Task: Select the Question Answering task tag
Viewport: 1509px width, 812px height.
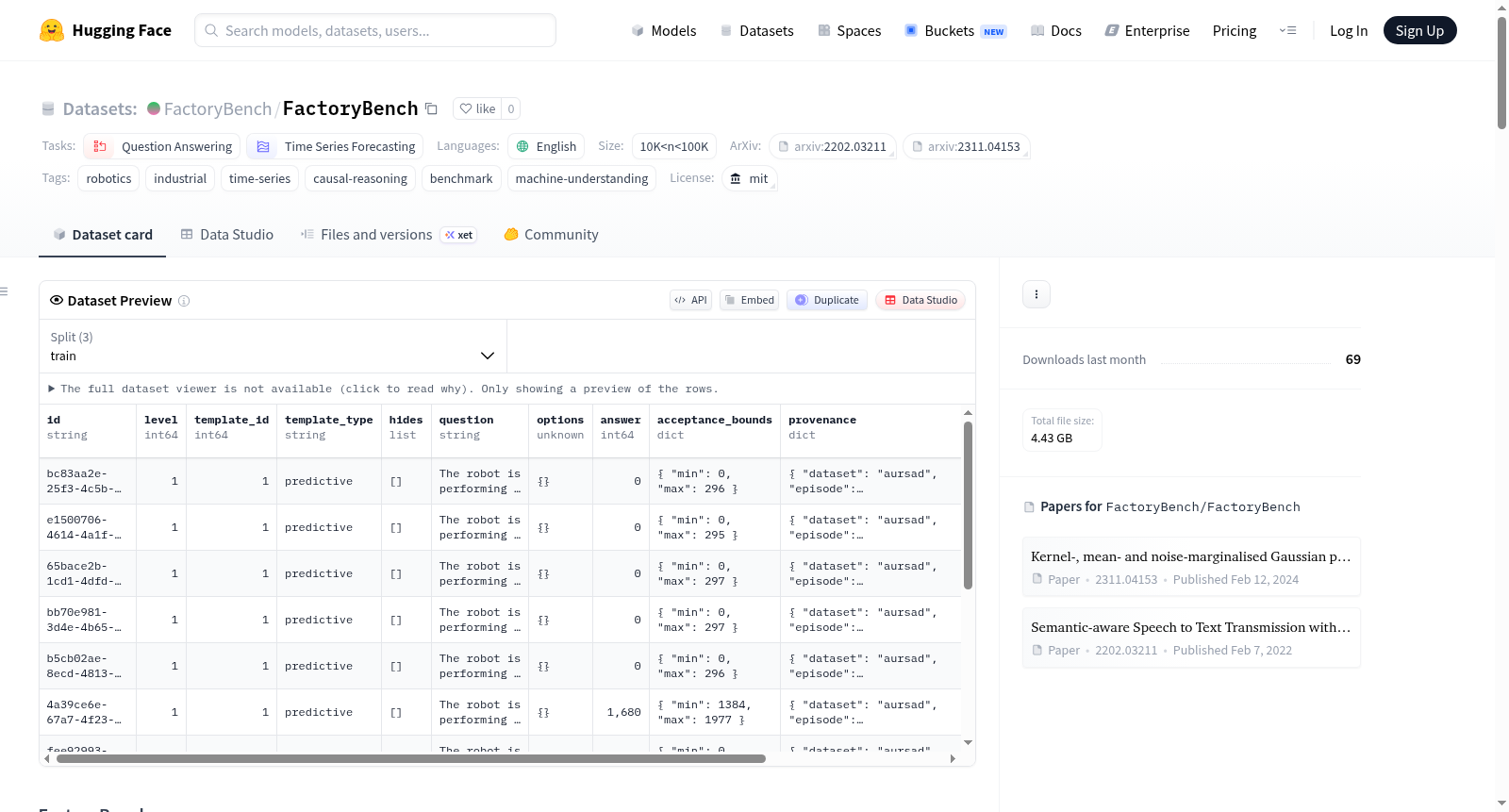Action: [x=162, y=146]
